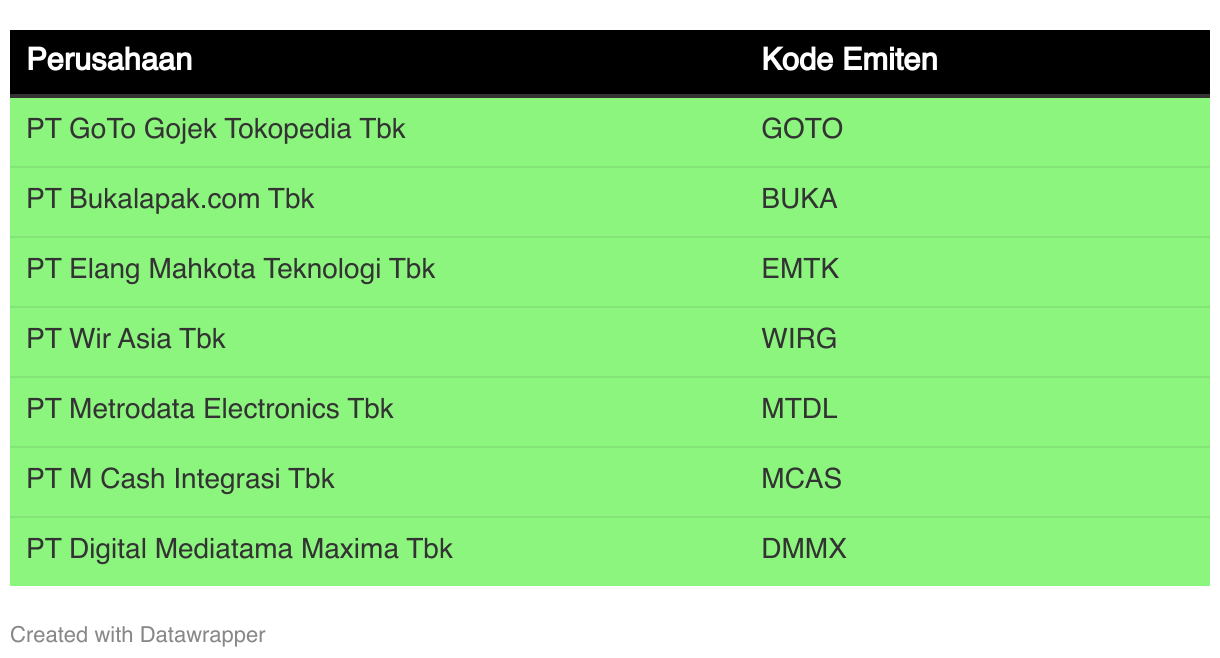
Task: Click the Kode Emiten column header
Action: tap(849, 60)
